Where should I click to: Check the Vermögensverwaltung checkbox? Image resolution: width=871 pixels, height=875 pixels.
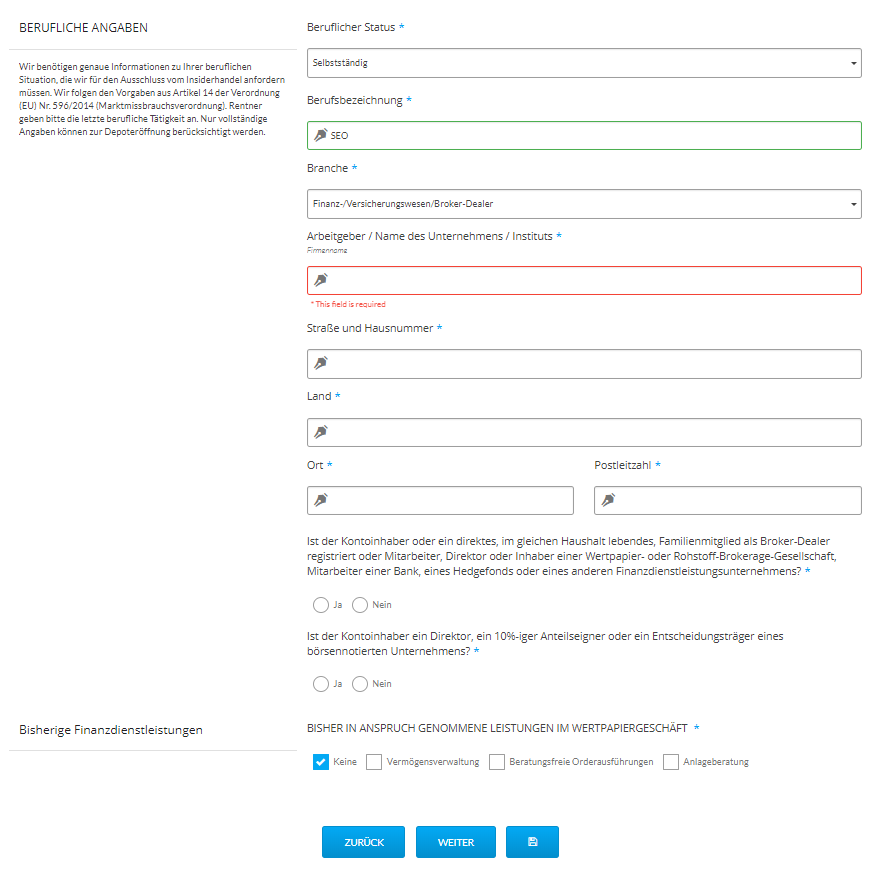point(374,762)
